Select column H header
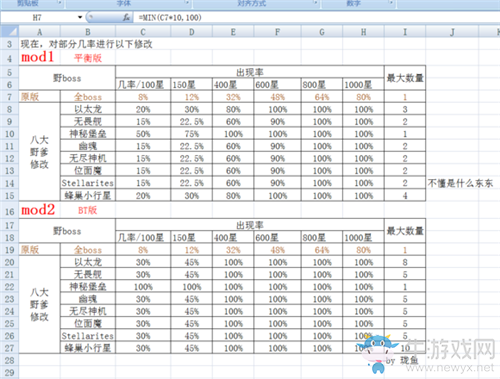Viewport: 500px width, 379px height. coord(363,32)
